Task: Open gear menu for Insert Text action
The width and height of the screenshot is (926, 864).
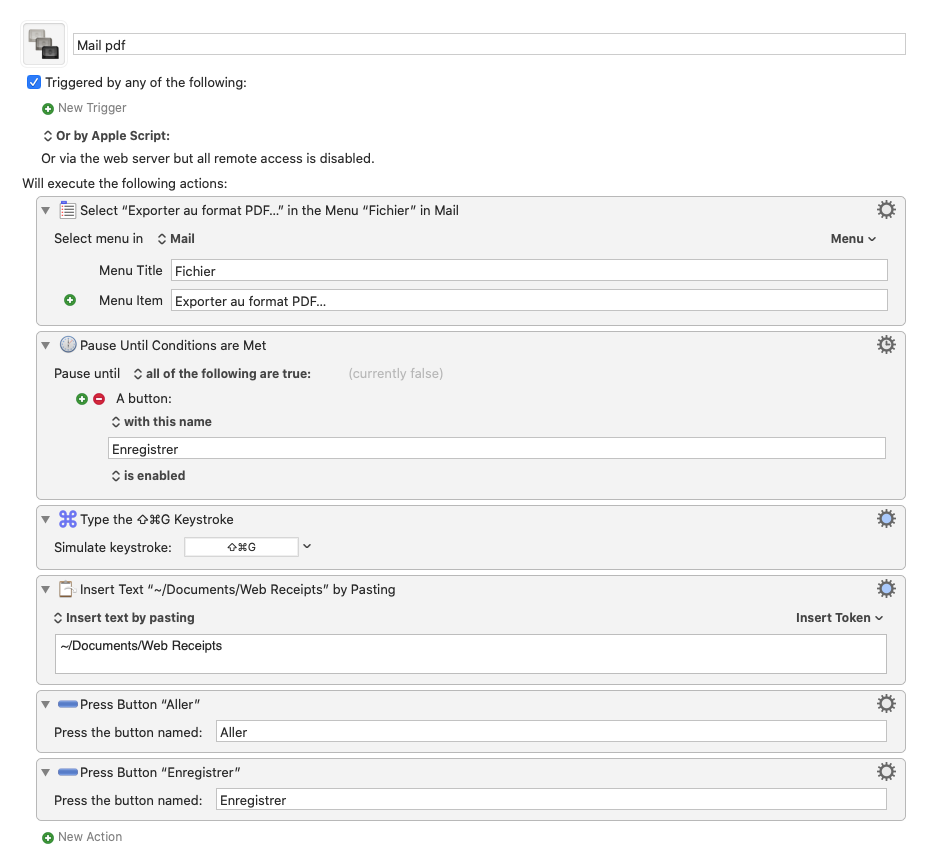Action: (886, 589)
